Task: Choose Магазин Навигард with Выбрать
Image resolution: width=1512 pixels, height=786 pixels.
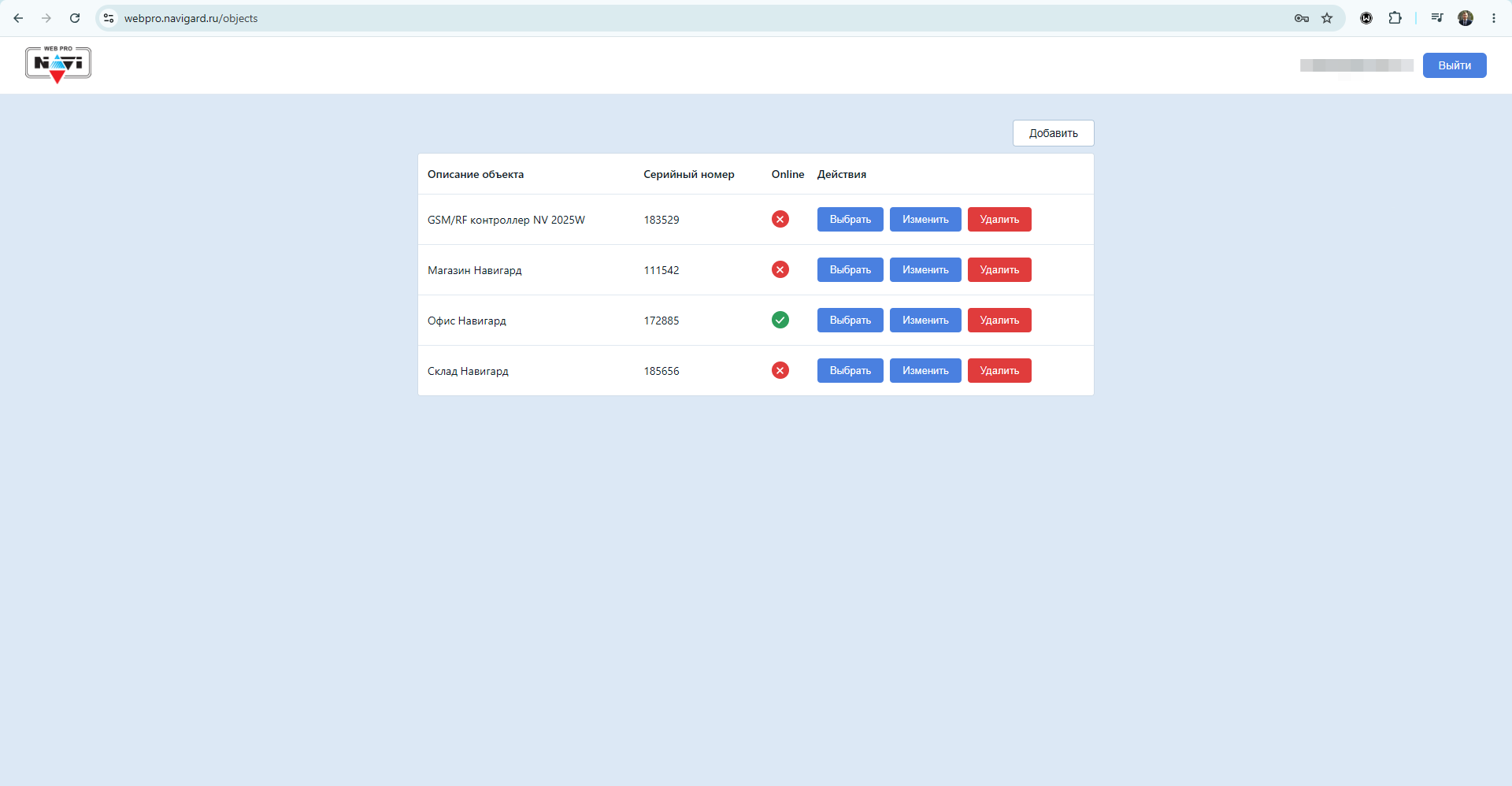Action: 850,270
